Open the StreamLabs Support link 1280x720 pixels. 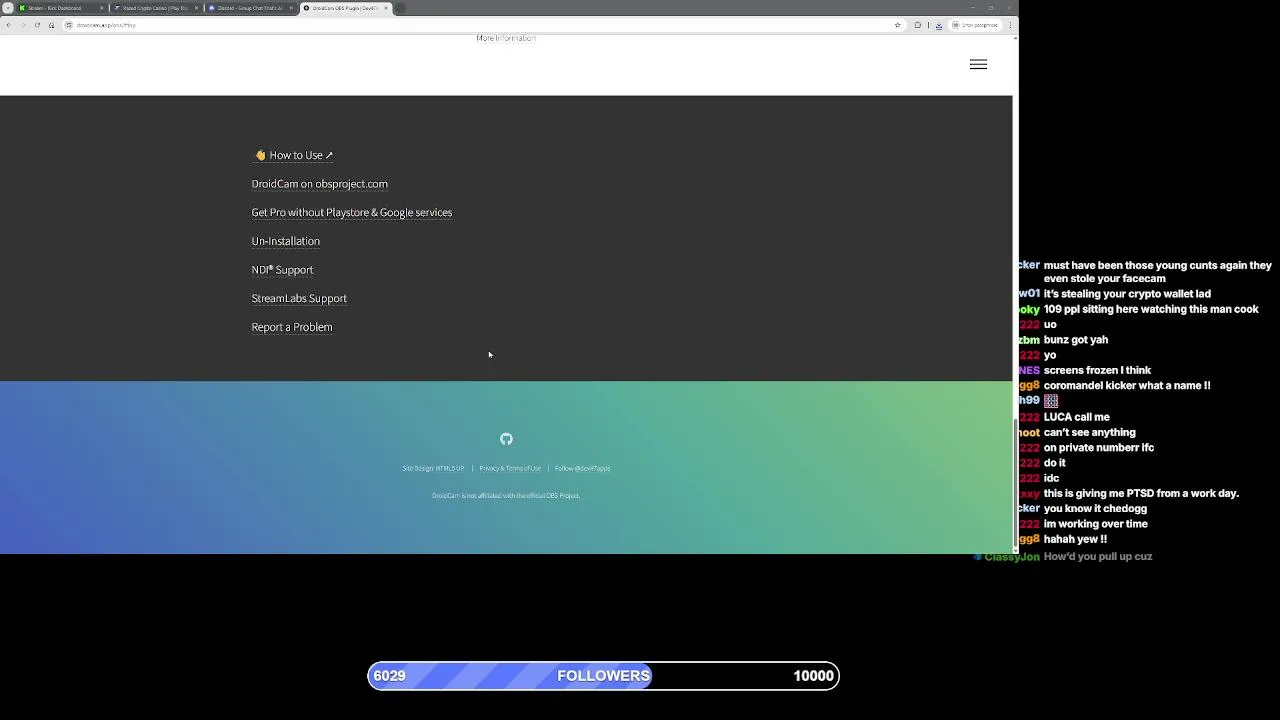[299, 298]
